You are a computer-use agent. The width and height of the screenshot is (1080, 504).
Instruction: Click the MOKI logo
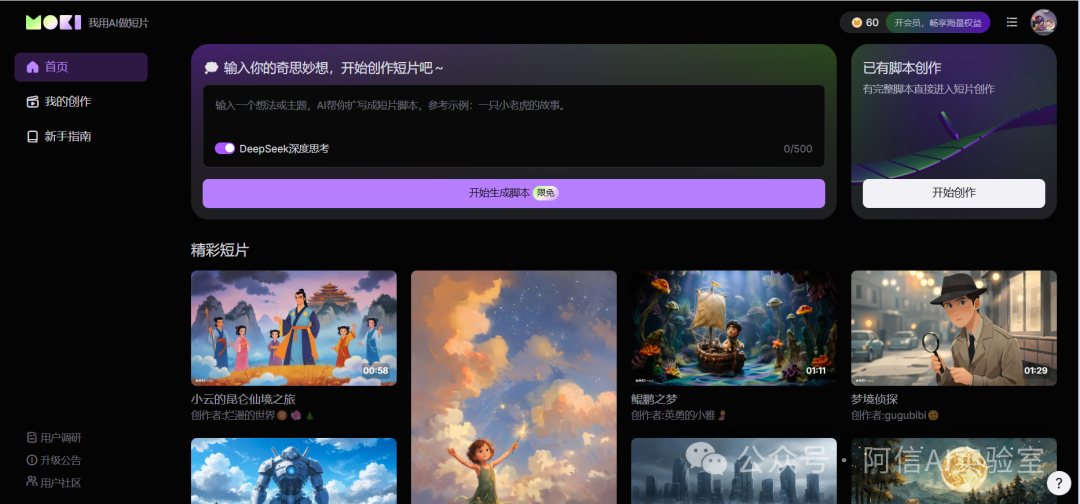pos(53,23)
